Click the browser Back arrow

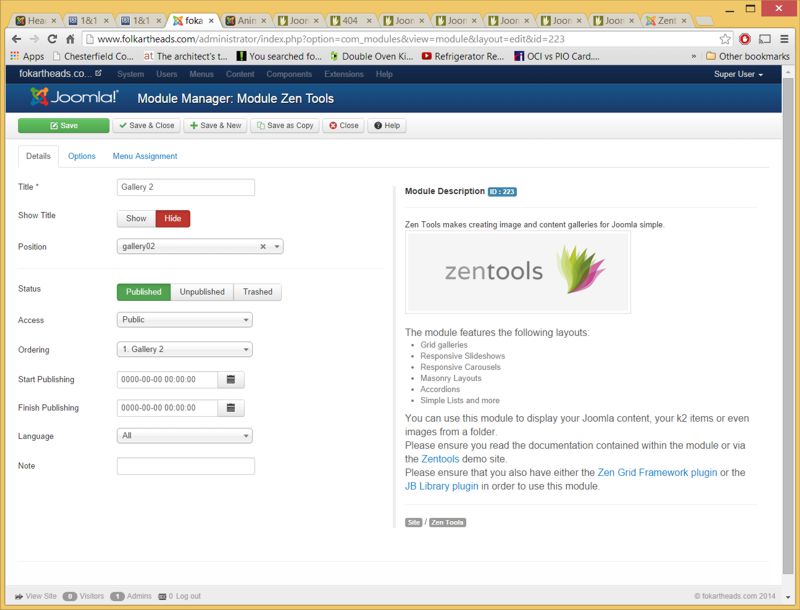(16, 39)
